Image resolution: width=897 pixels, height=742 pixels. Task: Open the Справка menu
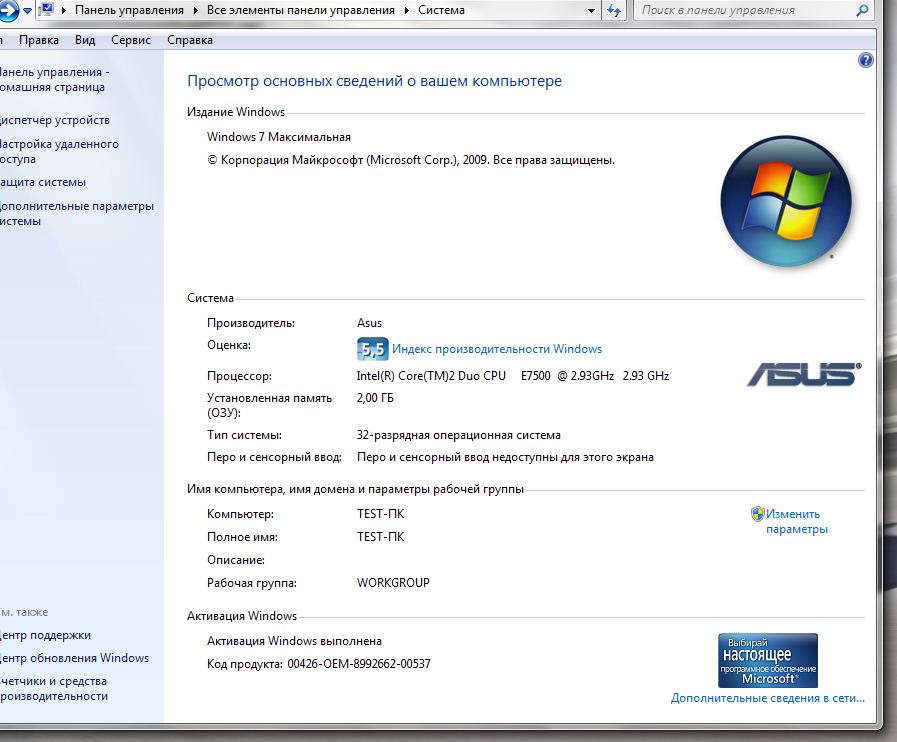190,40
